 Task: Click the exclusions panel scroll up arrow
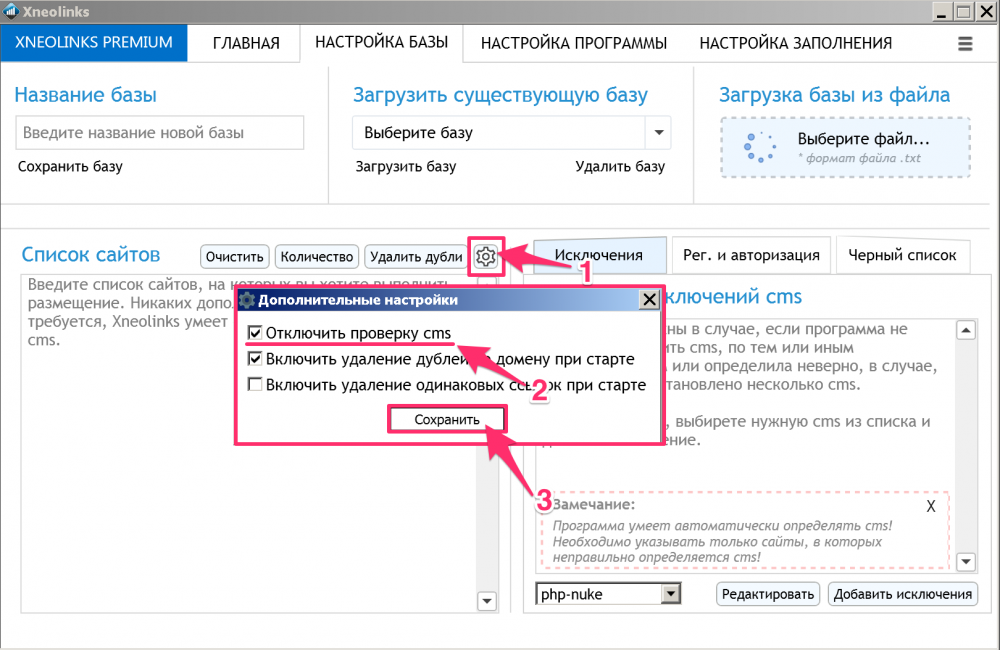click(966, 330)
